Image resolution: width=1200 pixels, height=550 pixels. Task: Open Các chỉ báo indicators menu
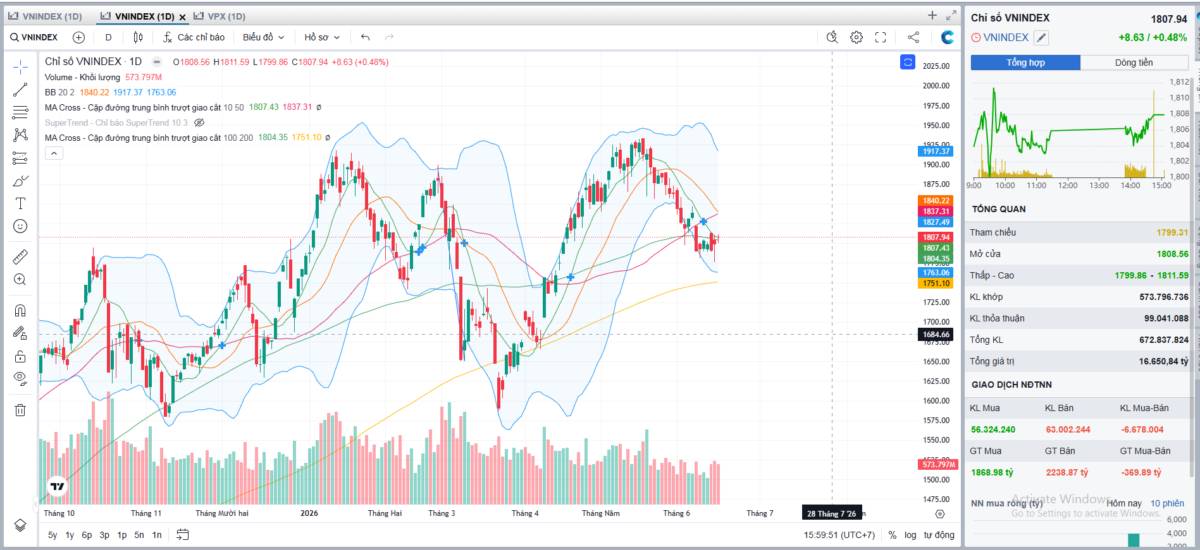[193, 37]
